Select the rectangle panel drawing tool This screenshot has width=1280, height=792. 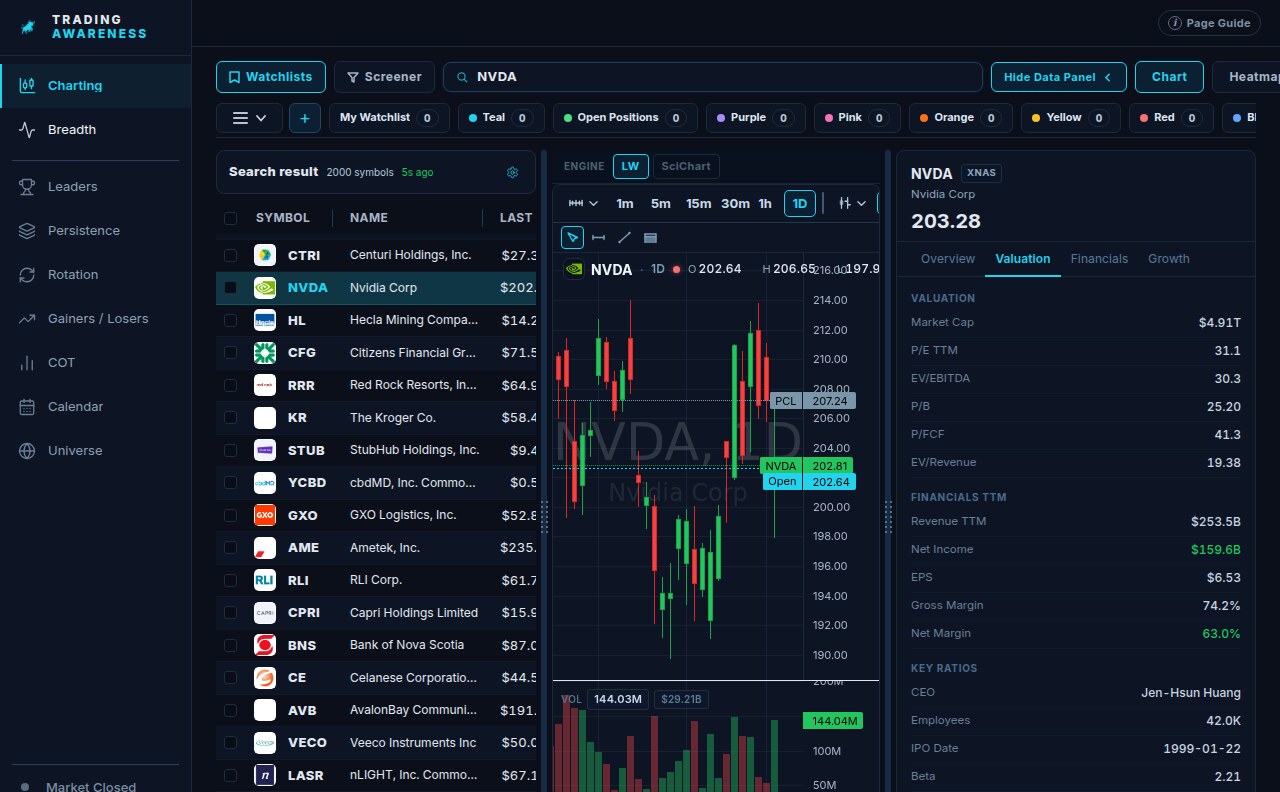coord(650,238)
